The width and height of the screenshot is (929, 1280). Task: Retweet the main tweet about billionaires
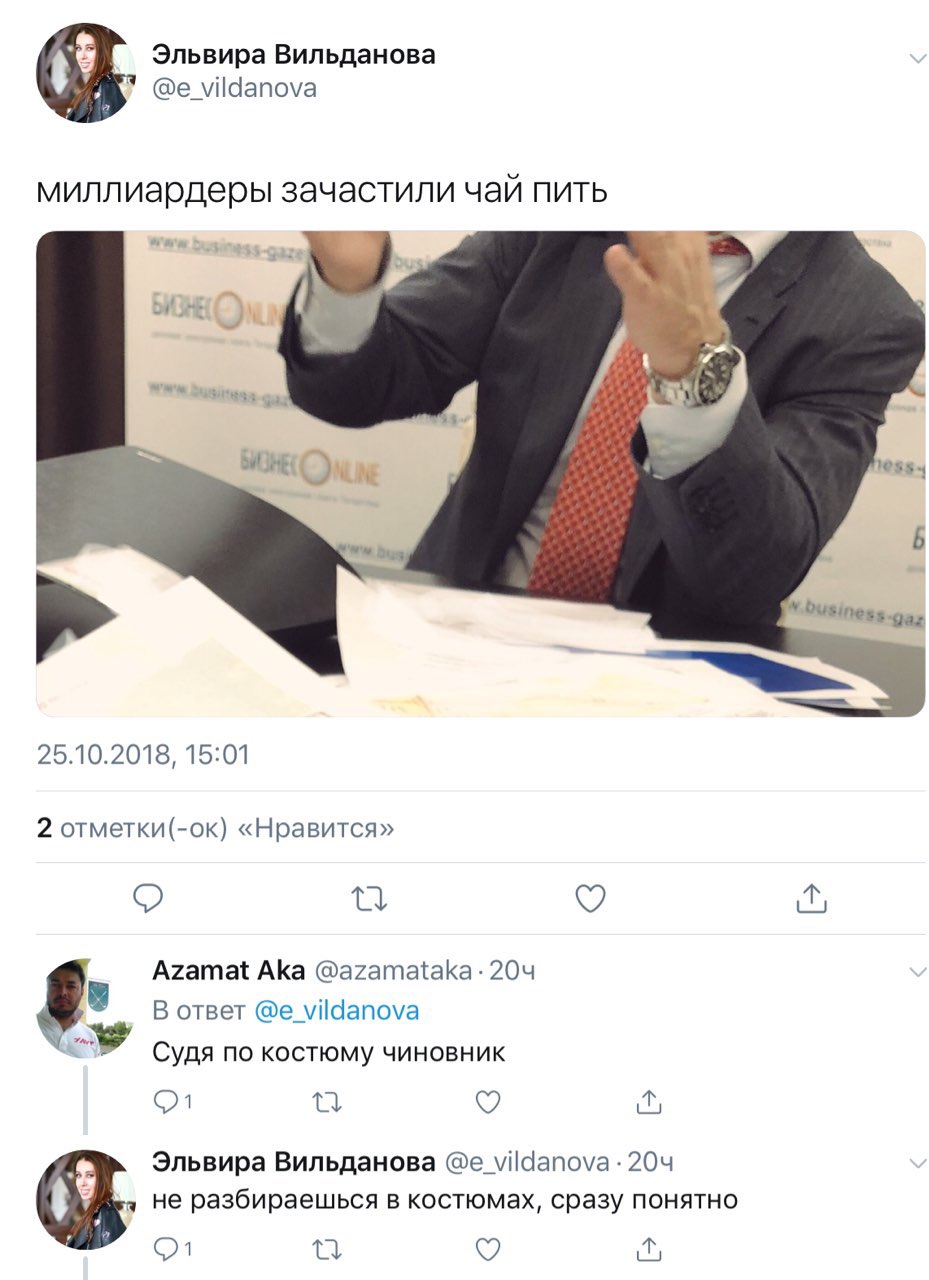tap(369, 900)
